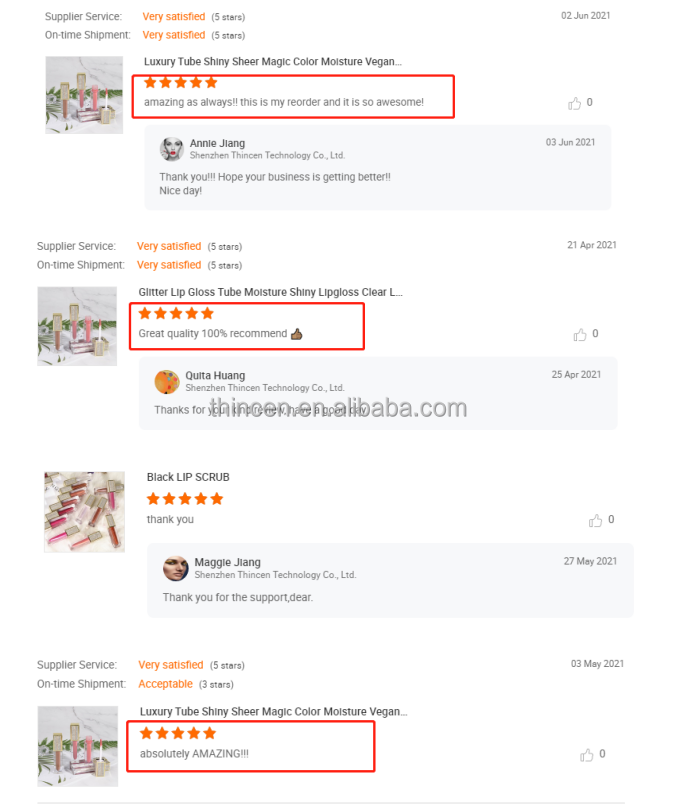Click Annie Jiang's name in reply

coord(217,143)
